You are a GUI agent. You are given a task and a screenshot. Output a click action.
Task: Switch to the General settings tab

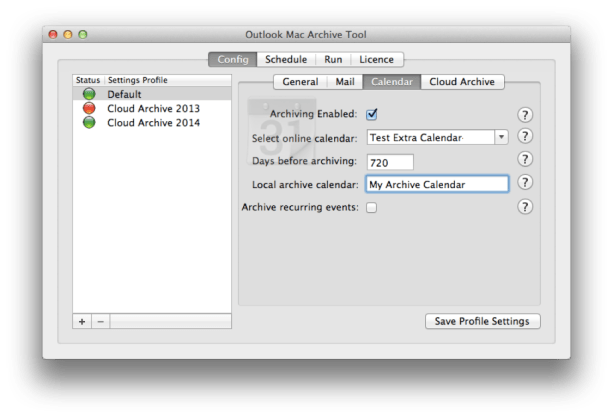[300, 82]
